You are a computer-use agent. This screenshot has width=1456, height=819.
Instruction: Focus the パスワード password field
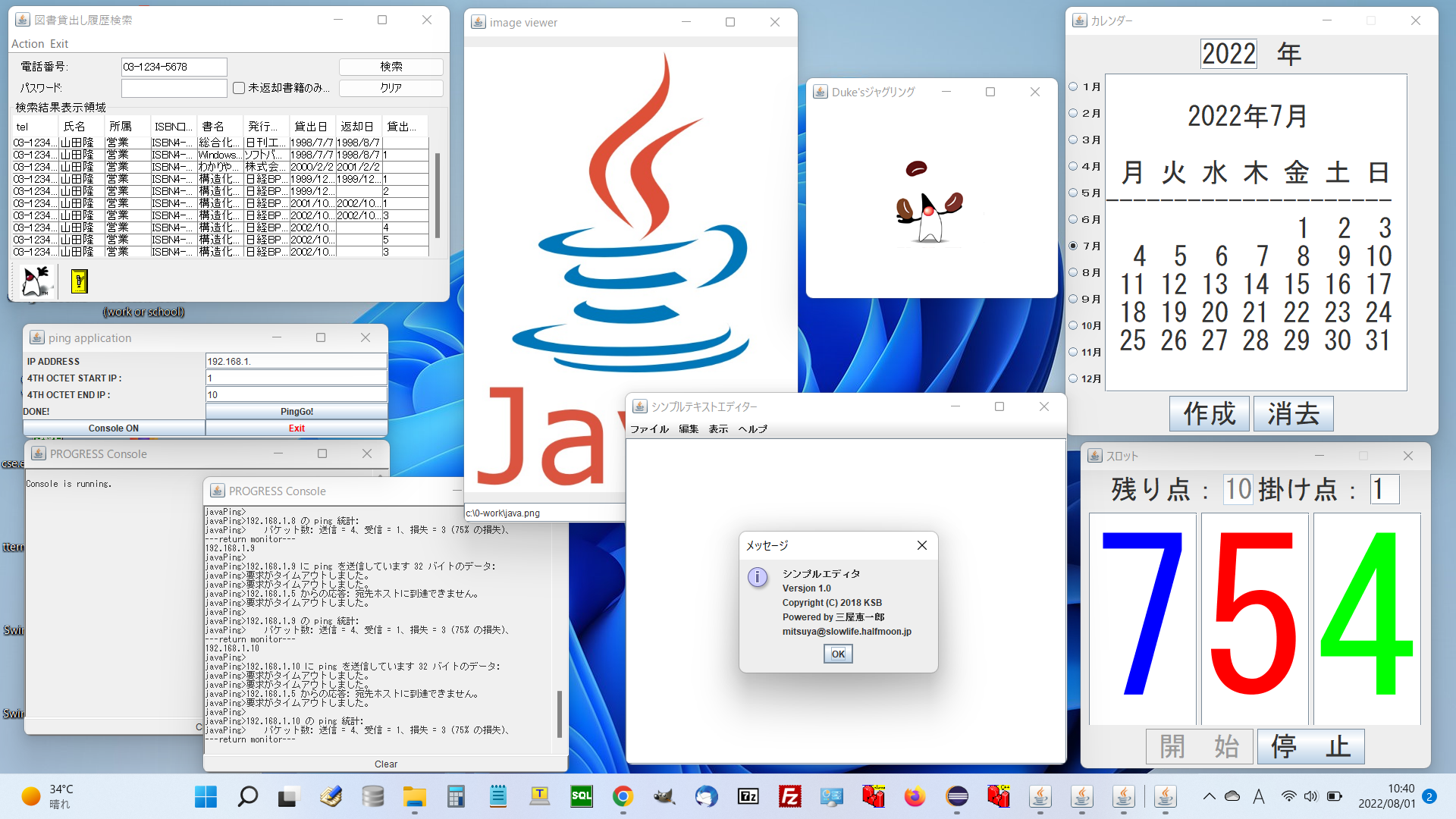(x=174, y=88)
